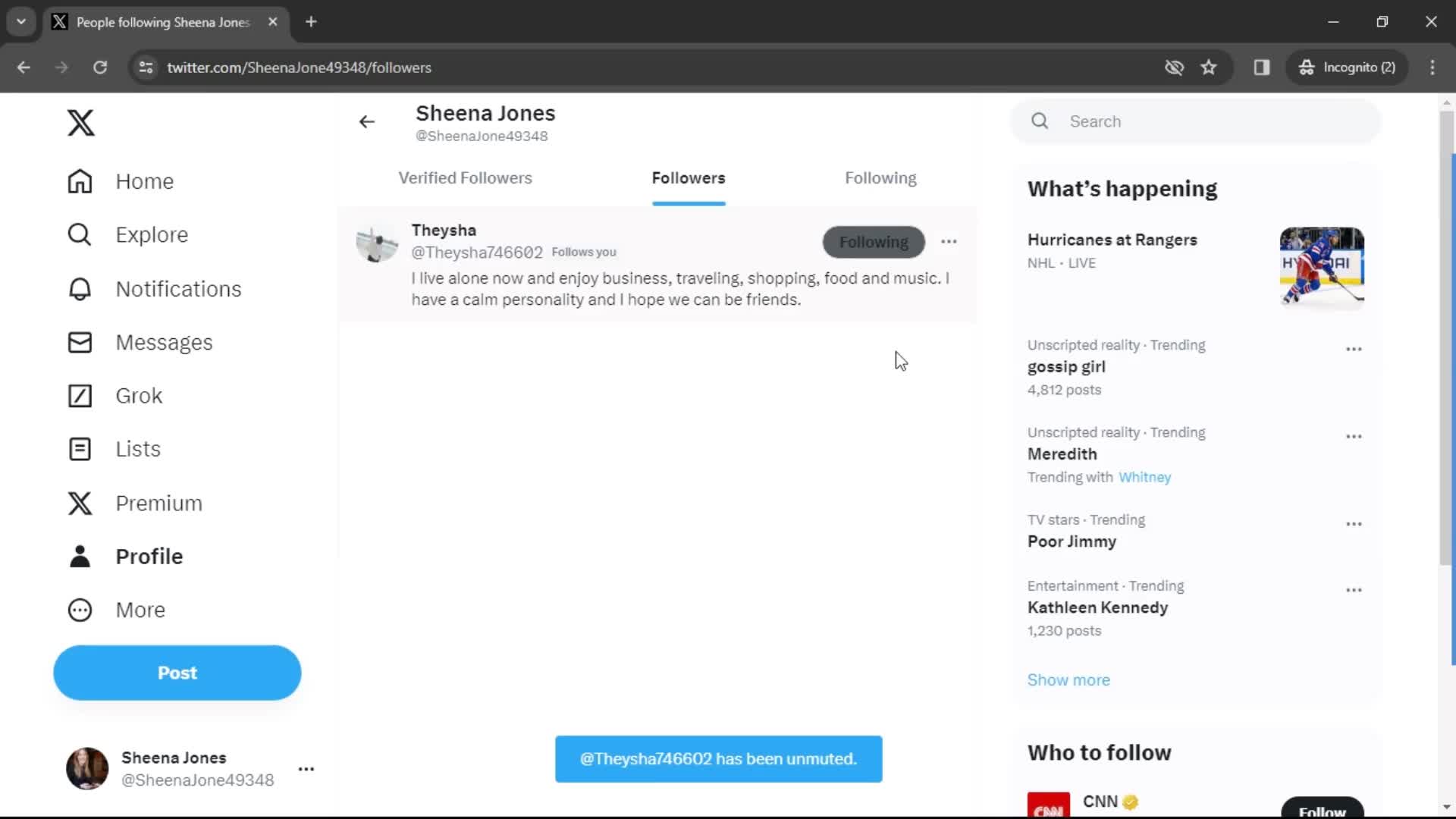Click CNN logo avatar
This screenshot has width=1456, height=819.
coord(1048,805)
